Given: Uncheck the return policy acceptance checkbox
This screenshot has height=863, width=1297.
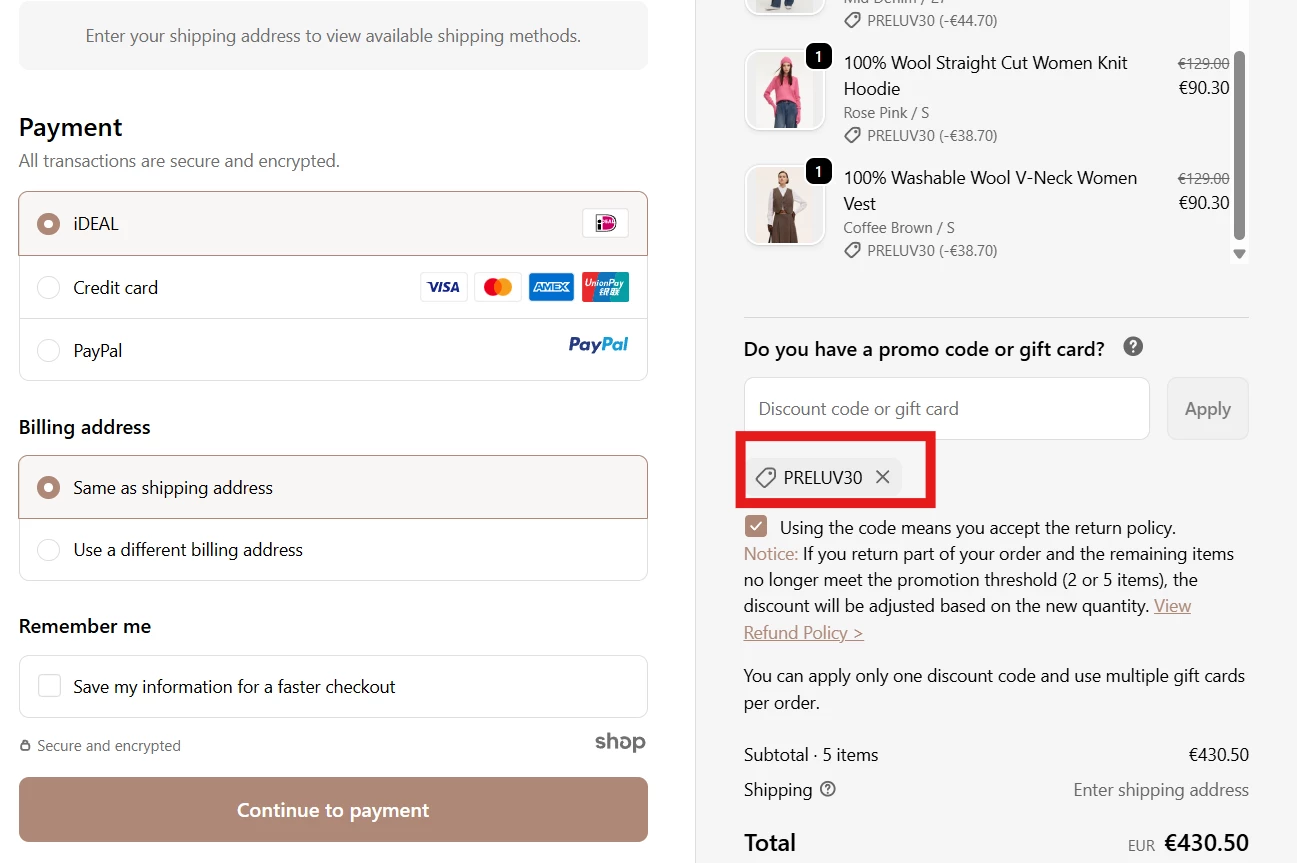Looking at the screenshot, I should pyautogui.click(x=756, y=527).
